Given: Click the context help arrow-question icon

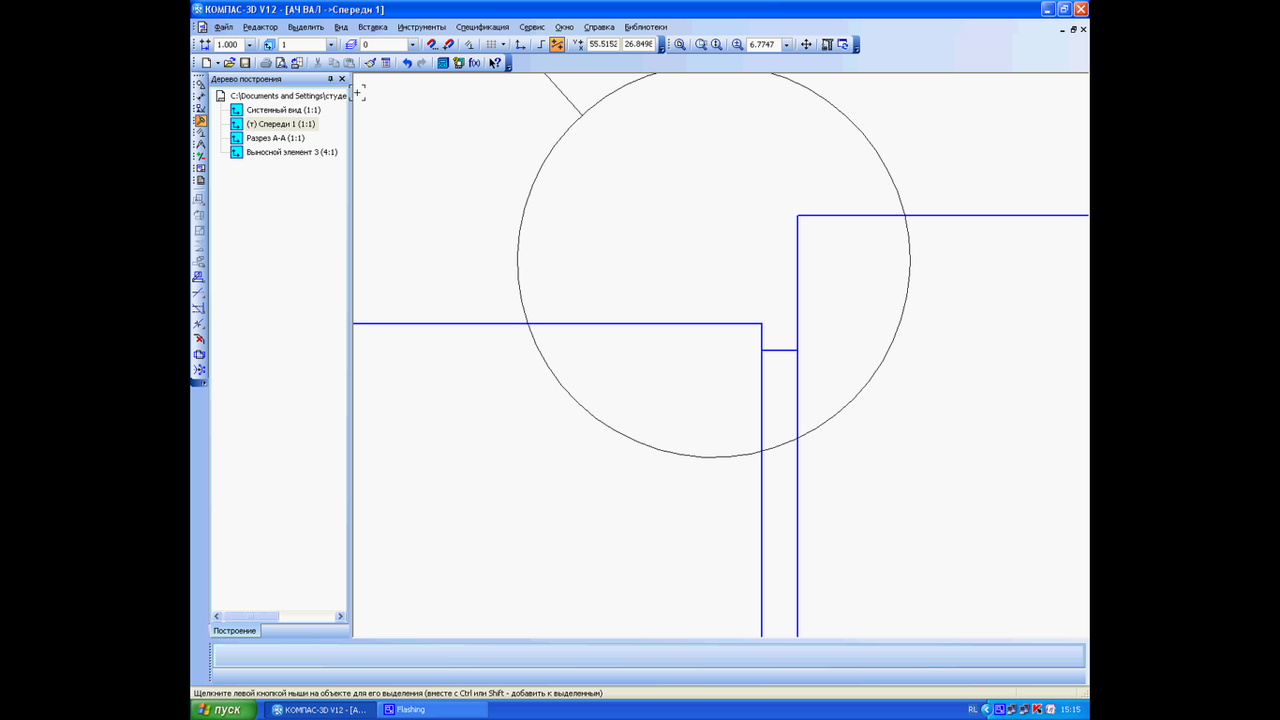Looking at the screenshot, I should pyautogui.click(x=495, y=63).
